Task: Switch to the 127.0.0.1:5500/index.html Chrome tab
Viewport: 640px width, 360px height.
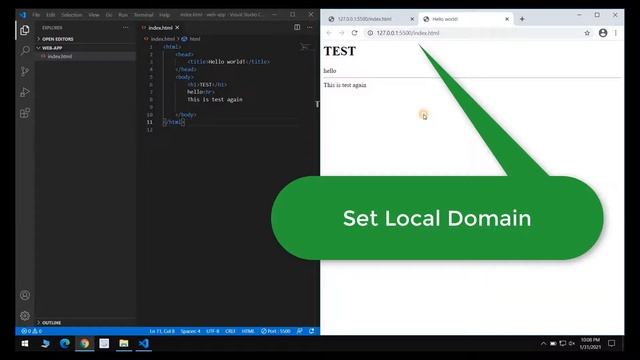Action: pyautogui.click(x=371, y=19)
